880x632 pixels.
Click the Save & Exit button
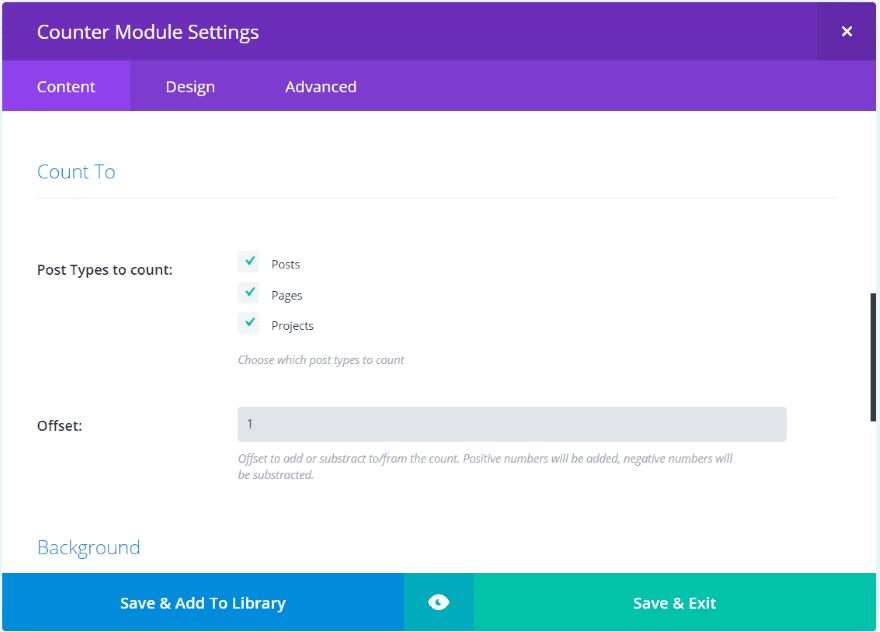[675, 603]
